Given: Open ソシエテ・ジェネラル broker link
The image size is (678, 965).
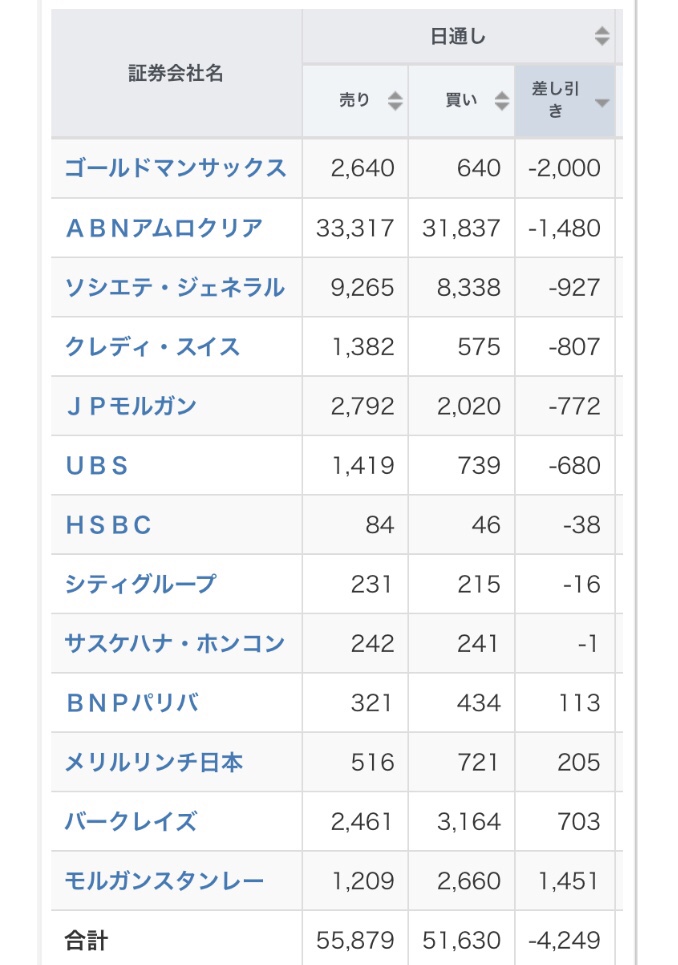Looking at the screenshot, I should (175, 287).
